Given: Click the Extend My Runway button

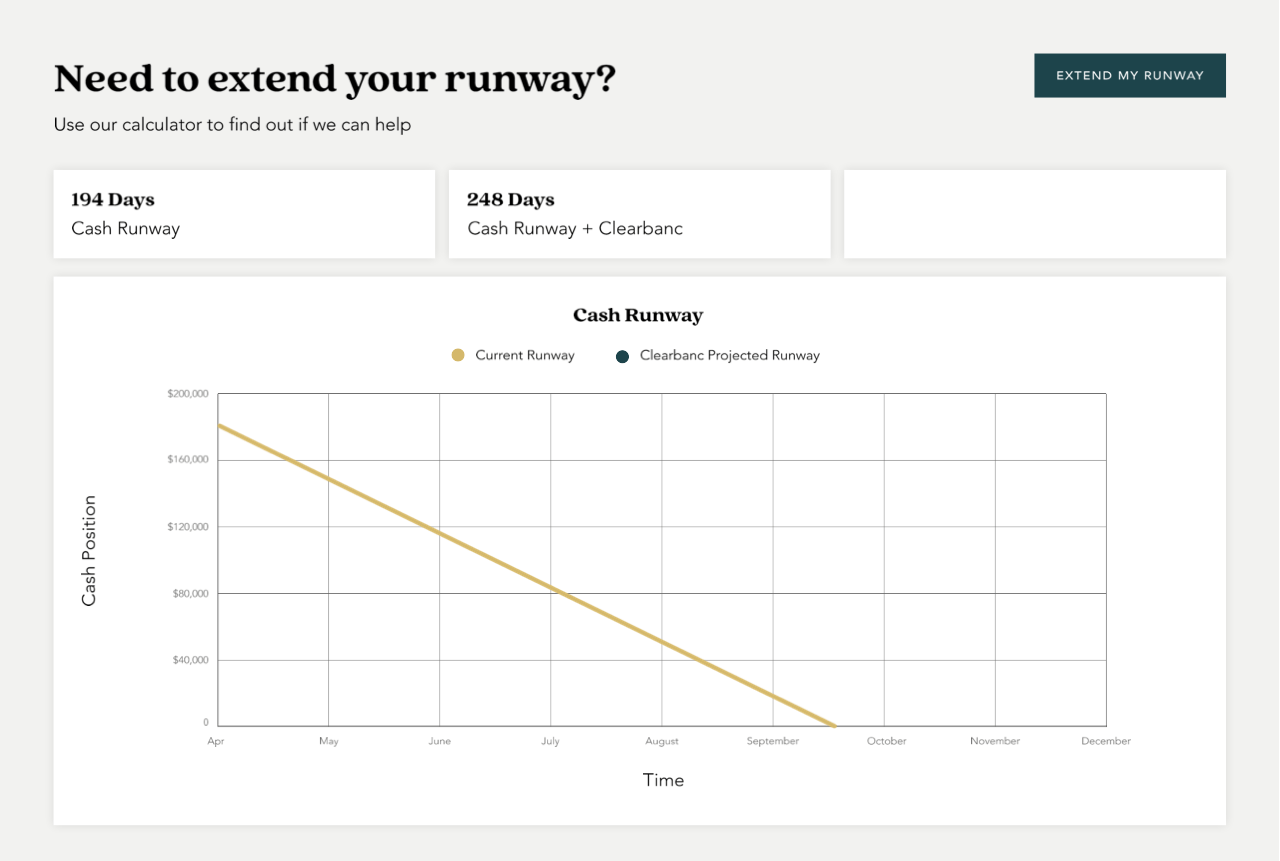Looking at the screenshot, I should [1129, 75].
